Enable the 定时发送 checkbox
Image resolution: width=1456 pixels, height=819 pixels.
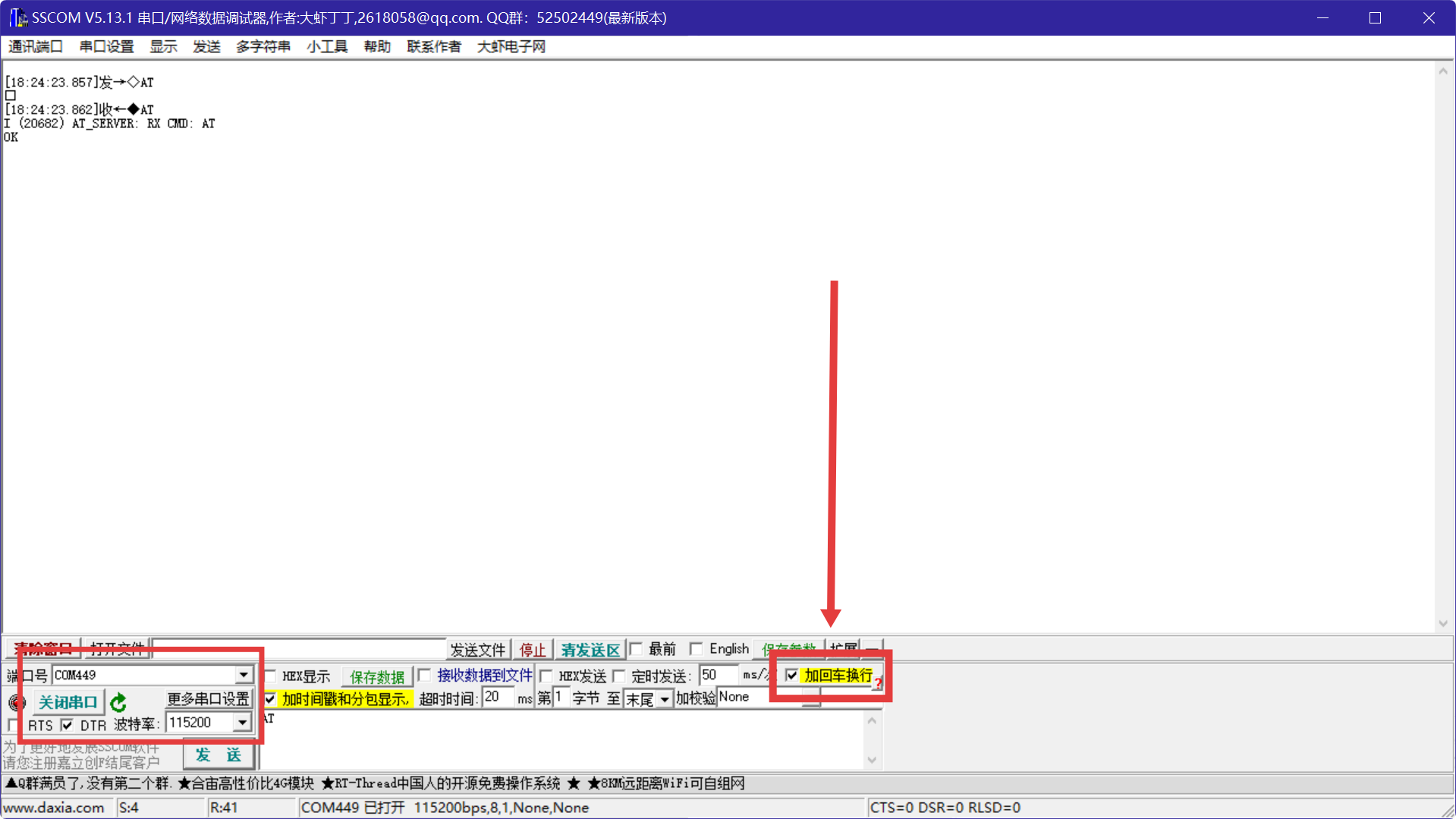[x=619, y=676]
